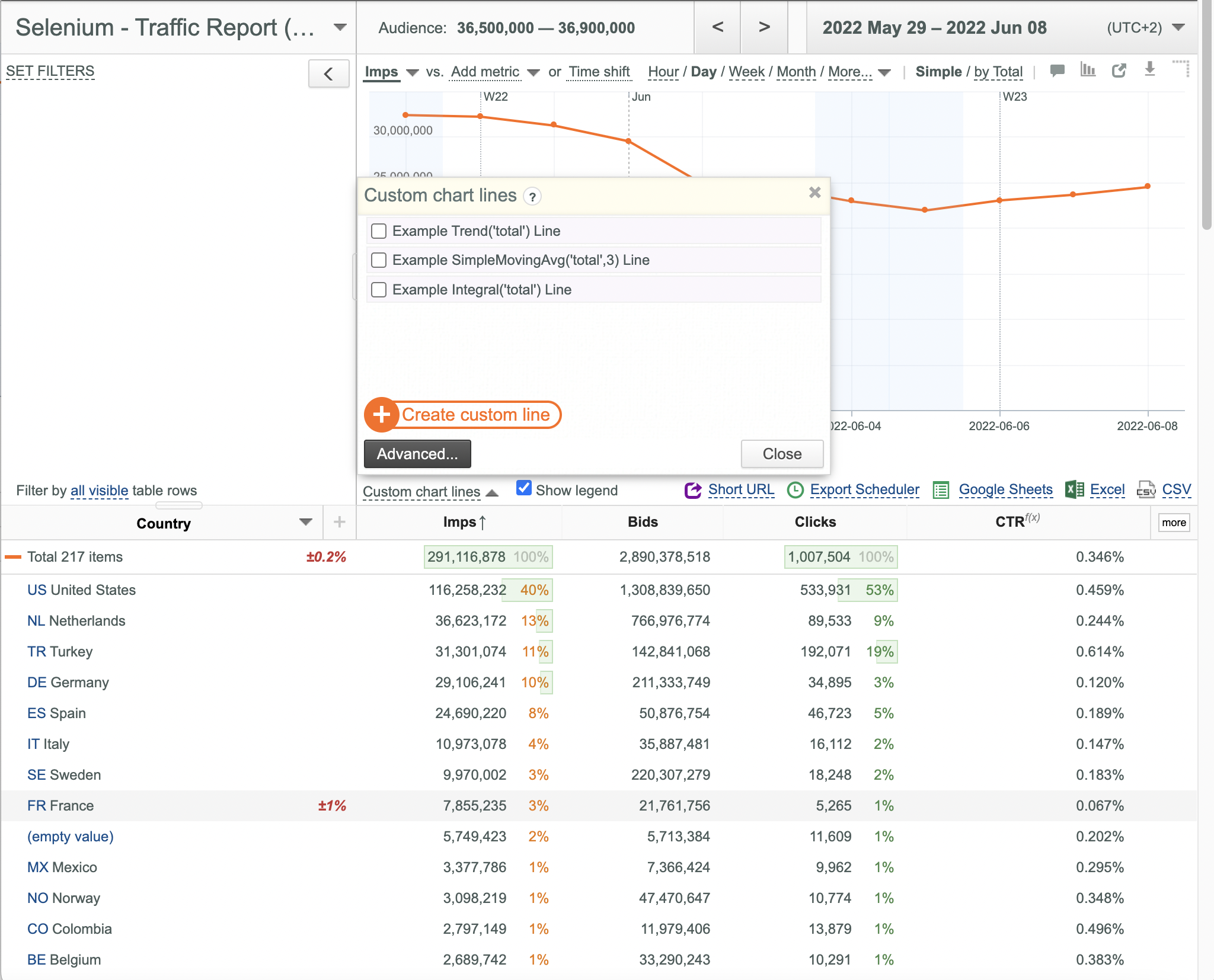
Task: Uncheck the Show legend checkbox
Action: point(523,488)
